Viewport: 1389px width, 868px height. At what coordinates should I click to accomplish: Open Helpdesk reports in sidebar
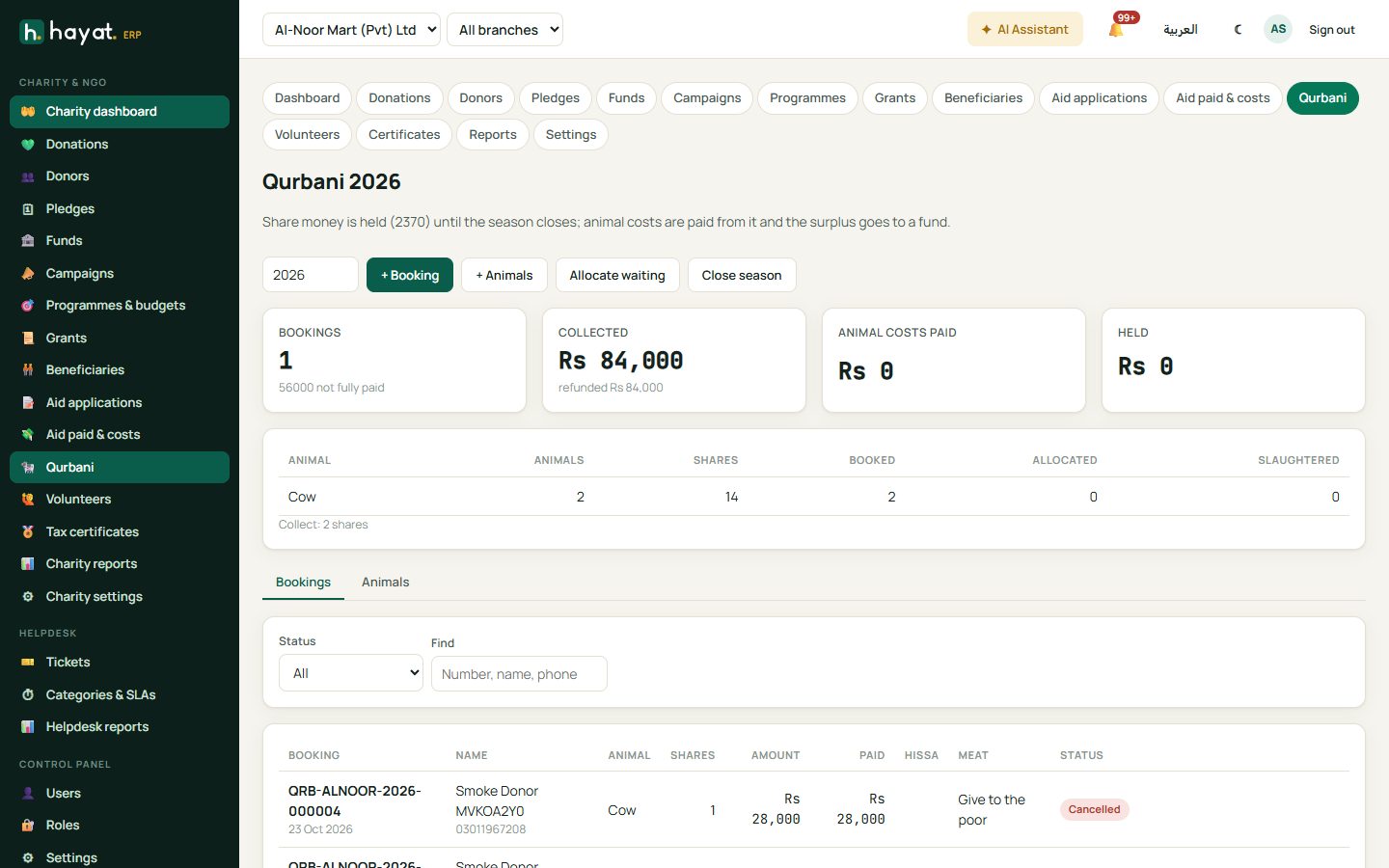120,727
